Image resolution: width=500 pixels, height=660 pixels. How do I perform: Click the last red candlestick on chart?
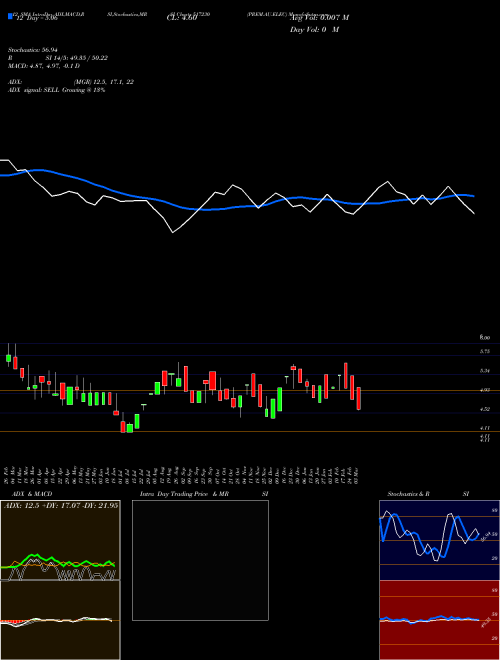[359, 399]
